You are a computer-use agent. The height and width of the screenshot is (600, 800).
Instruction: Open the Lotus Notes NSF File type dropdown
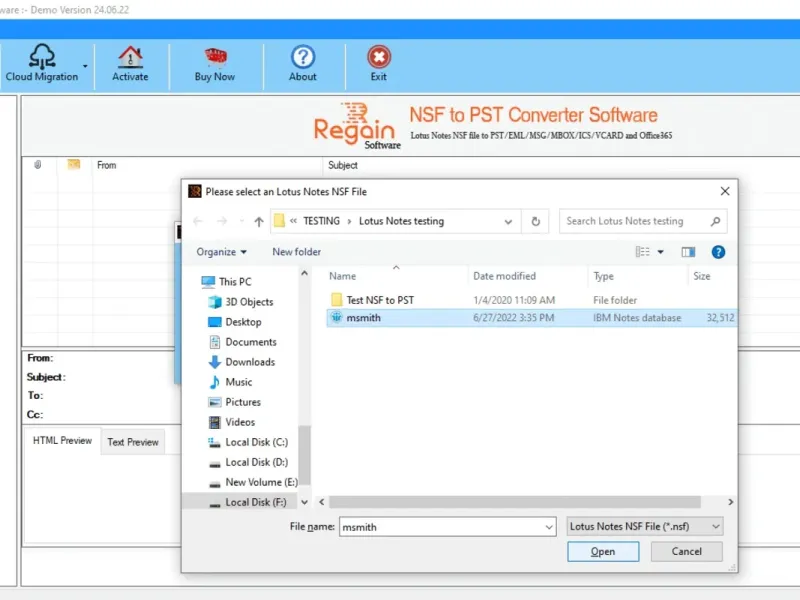click(x=644, y=527)
